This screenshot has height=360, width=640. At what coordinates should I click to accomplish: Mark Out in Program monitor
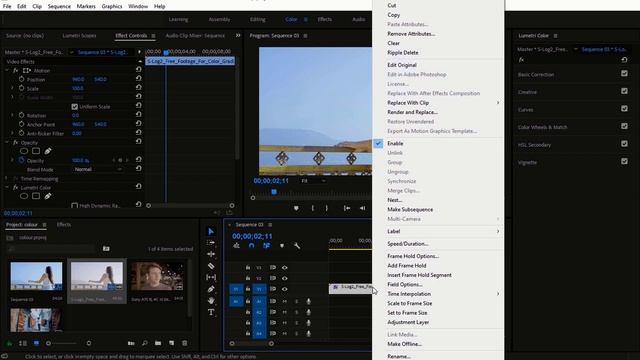click(x=327, y=208)
